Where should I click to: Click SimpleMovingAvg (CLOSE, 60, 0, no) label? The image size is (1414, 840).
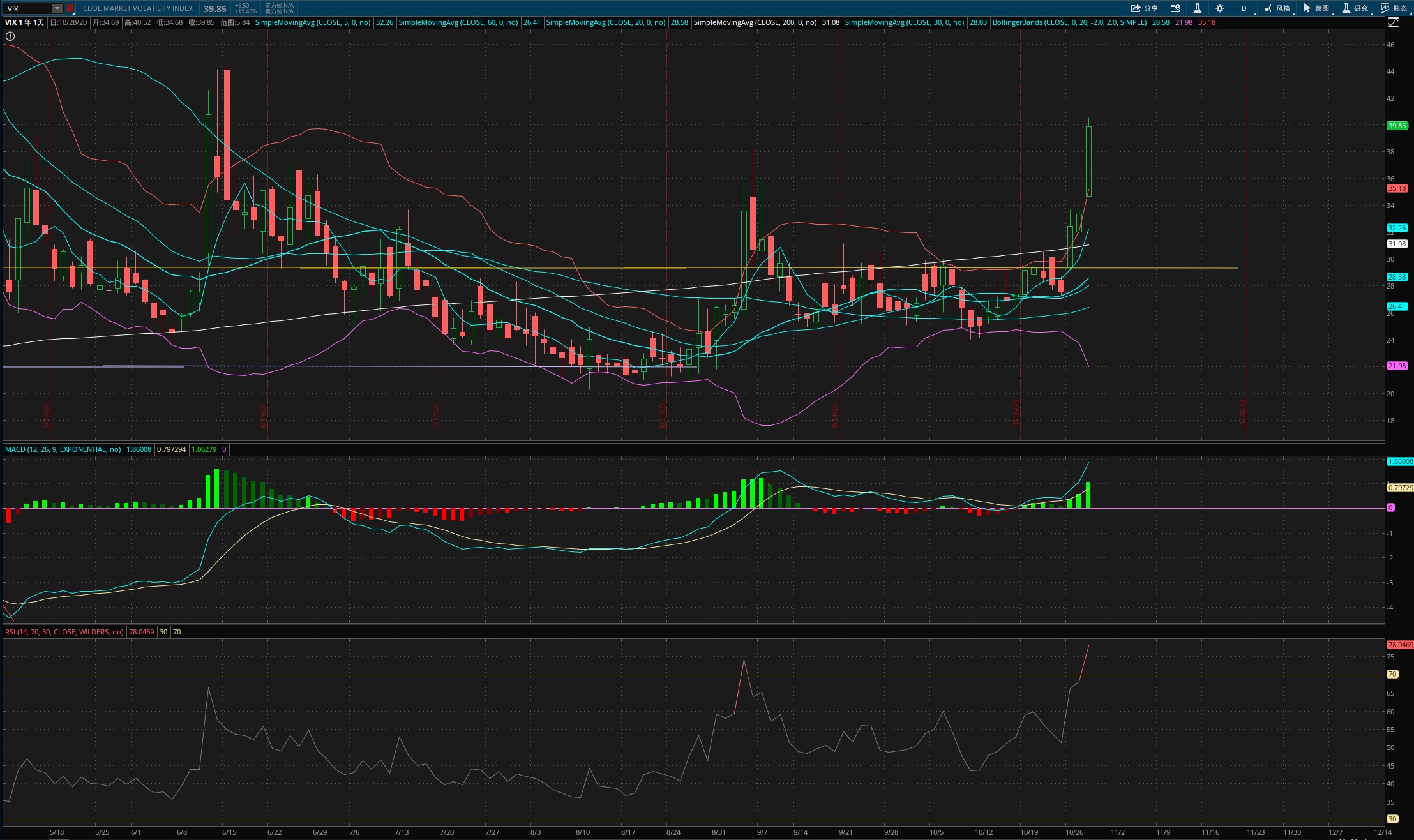click(458, 22)
